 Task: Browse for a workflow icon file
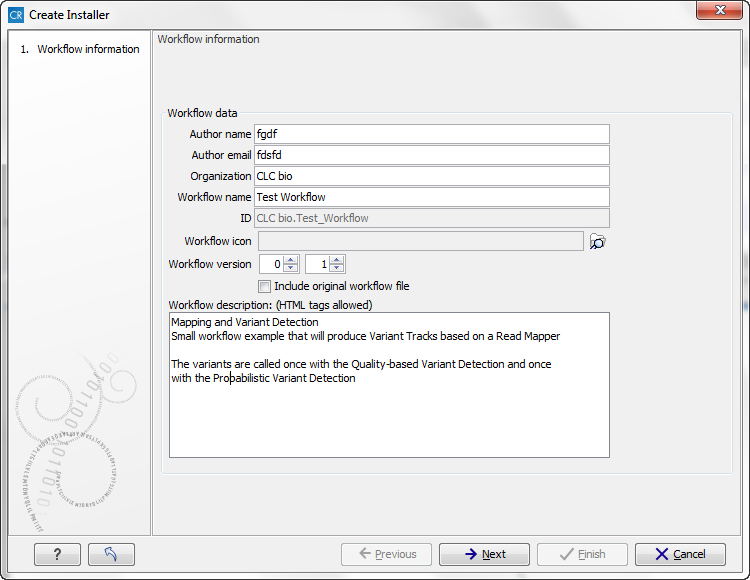click(x=597, y=241)
